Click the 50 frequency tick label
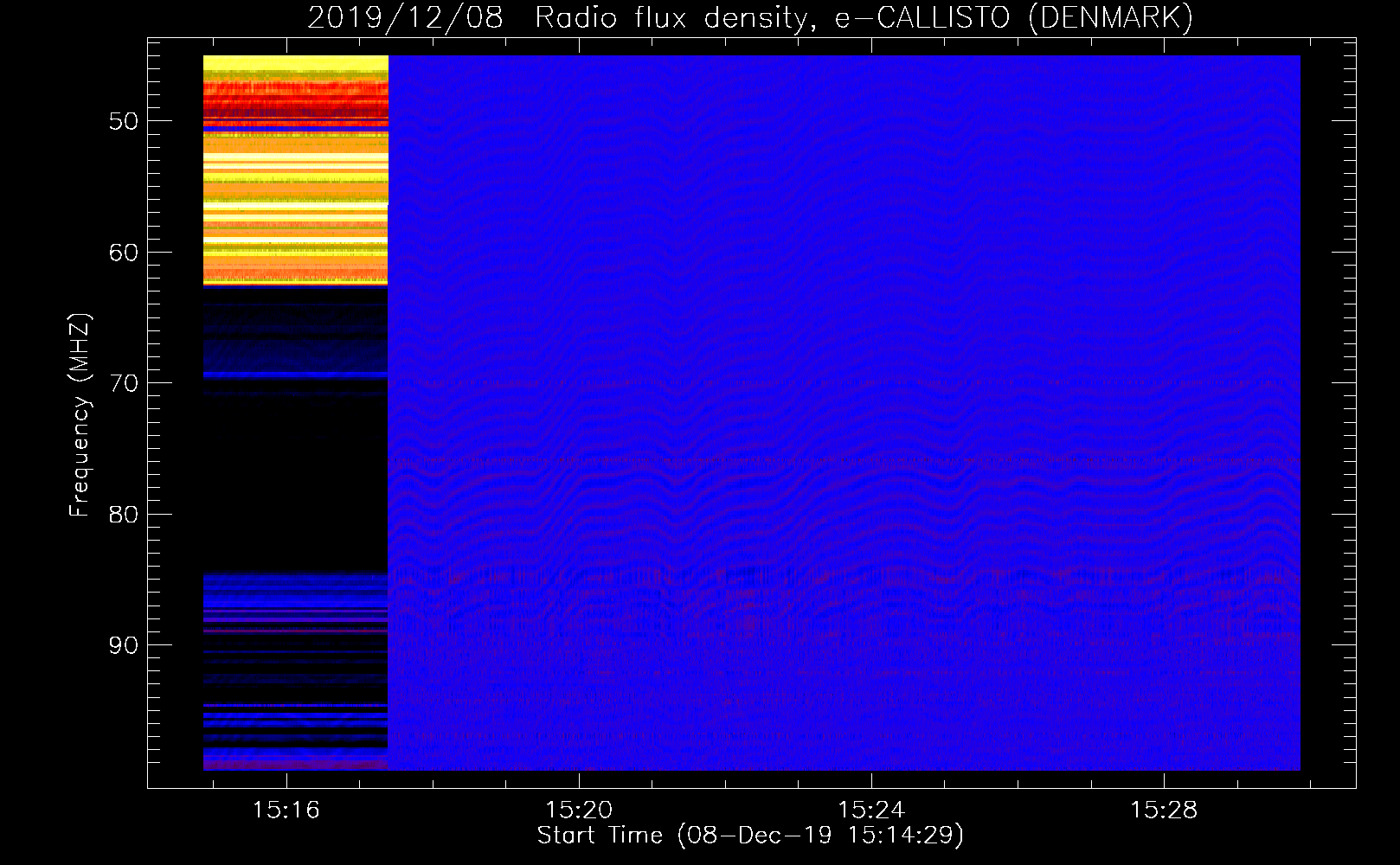 (124, 121)
